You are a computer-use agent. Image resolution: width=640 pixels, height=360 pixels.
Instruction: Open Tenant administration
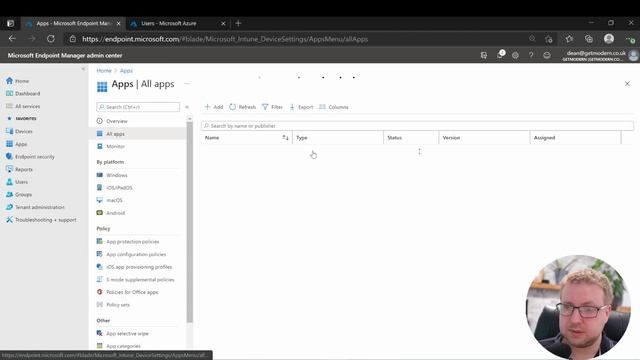(35, 207)
